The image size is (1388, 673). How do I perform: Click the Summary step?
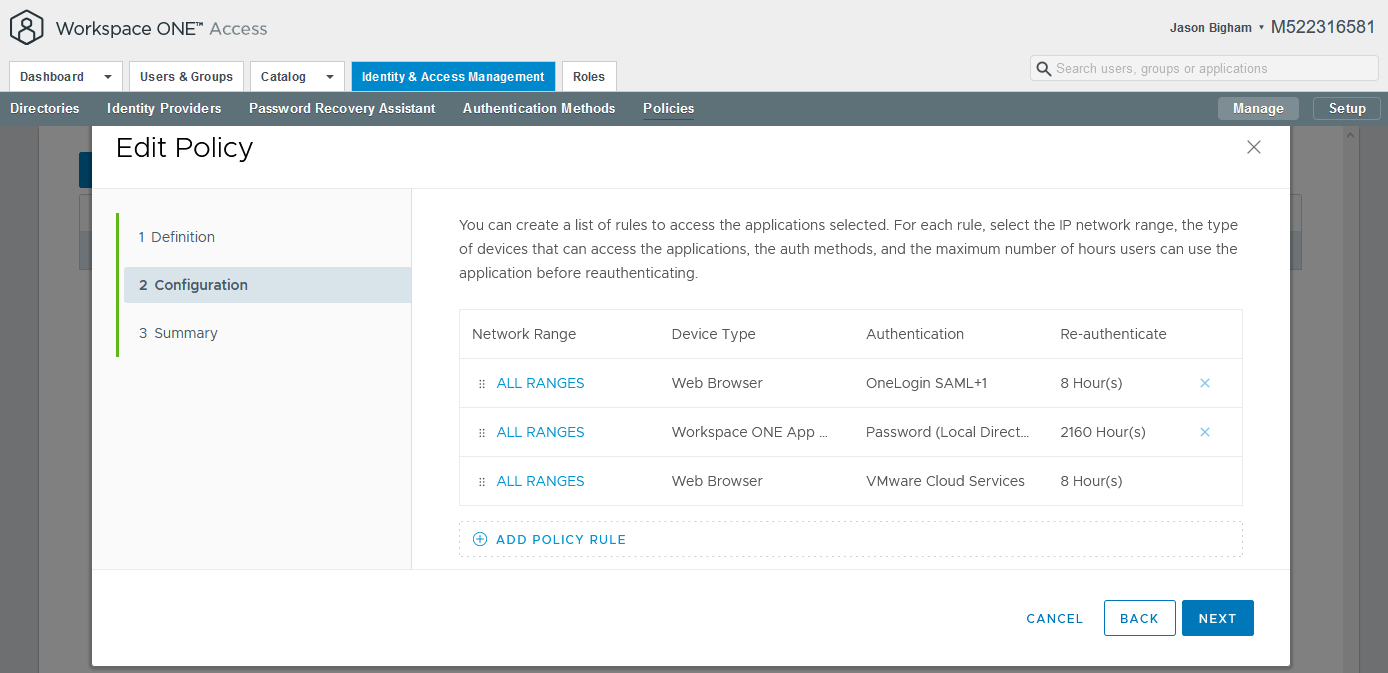coord(178,333)
